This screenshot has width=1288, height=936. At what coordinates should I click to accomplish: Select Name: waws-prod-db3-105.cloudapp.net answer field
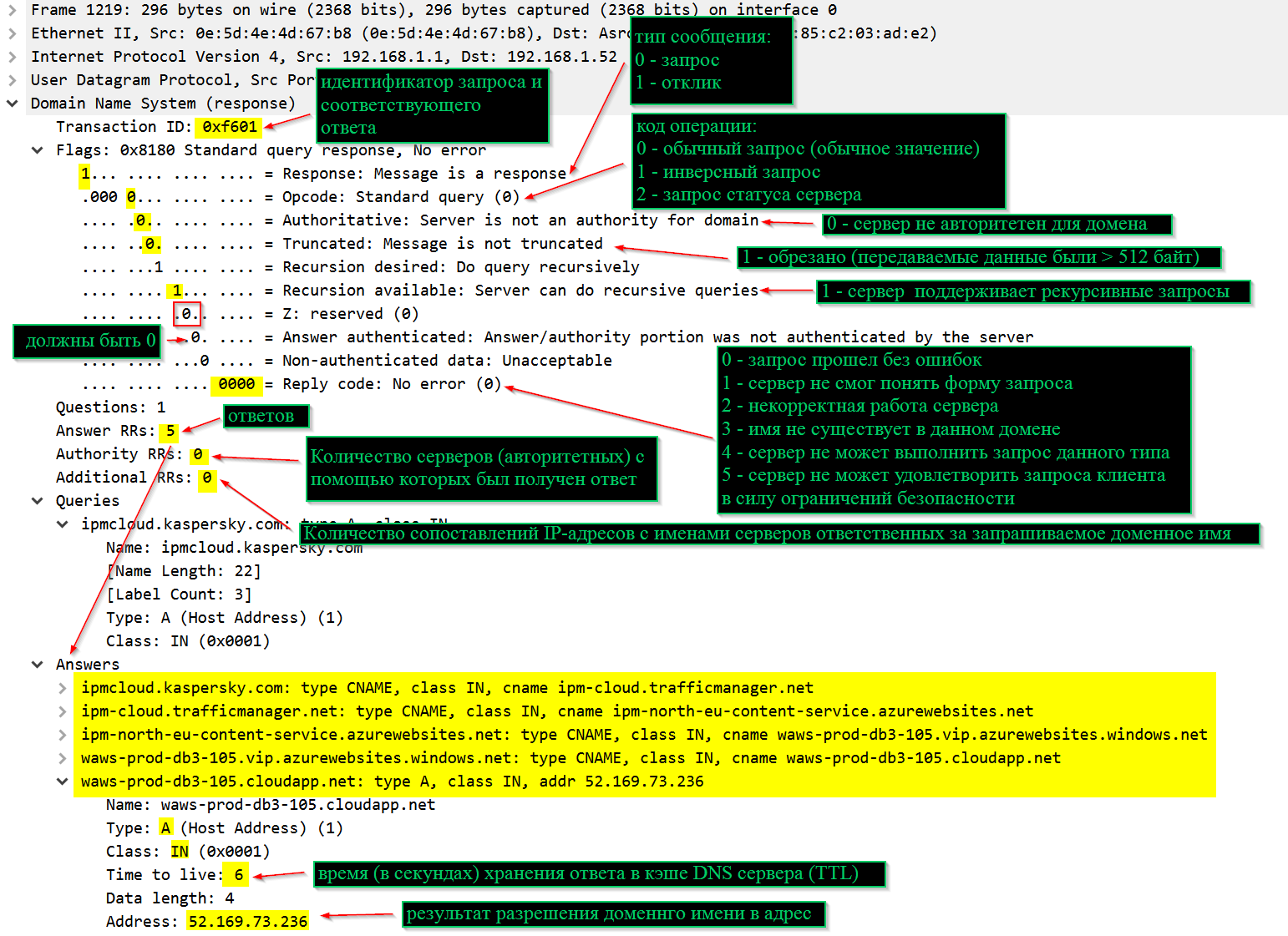coord(271,805)
